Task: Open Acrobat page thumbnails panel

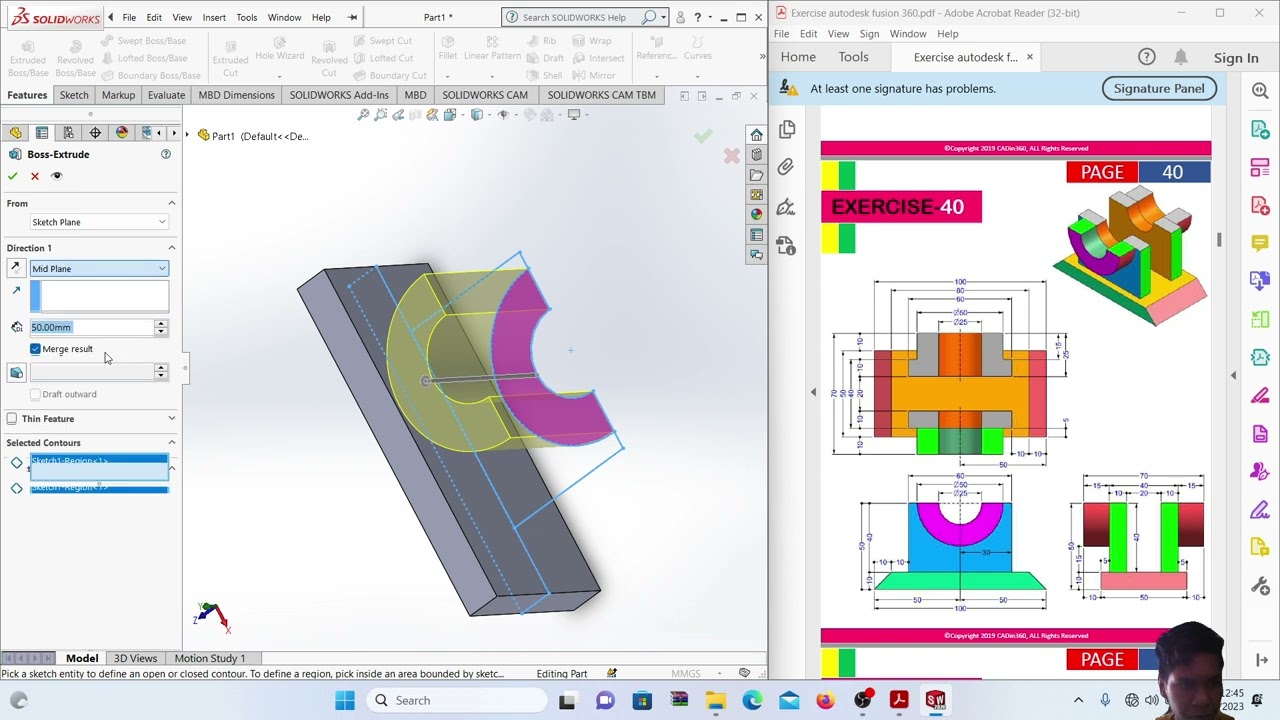Action: click(786, 129)
